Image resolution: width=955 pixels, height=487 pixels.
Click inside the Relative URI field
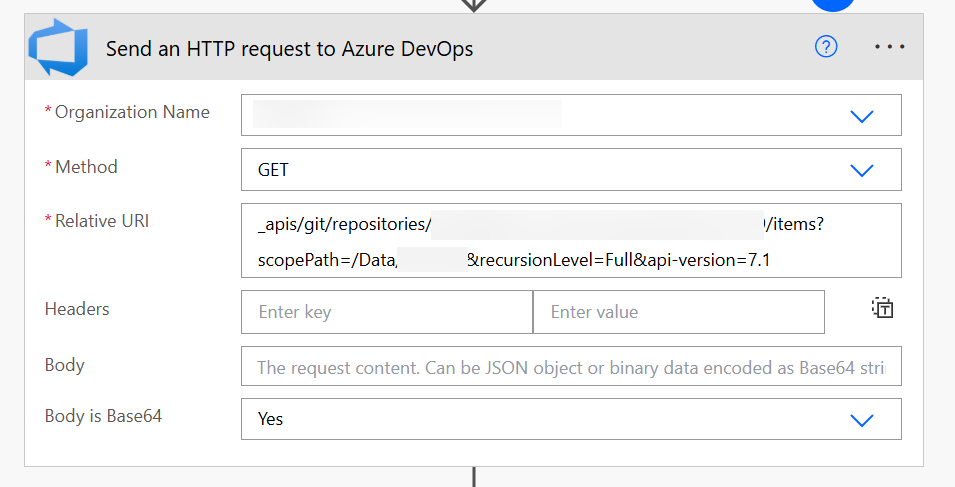571,241
